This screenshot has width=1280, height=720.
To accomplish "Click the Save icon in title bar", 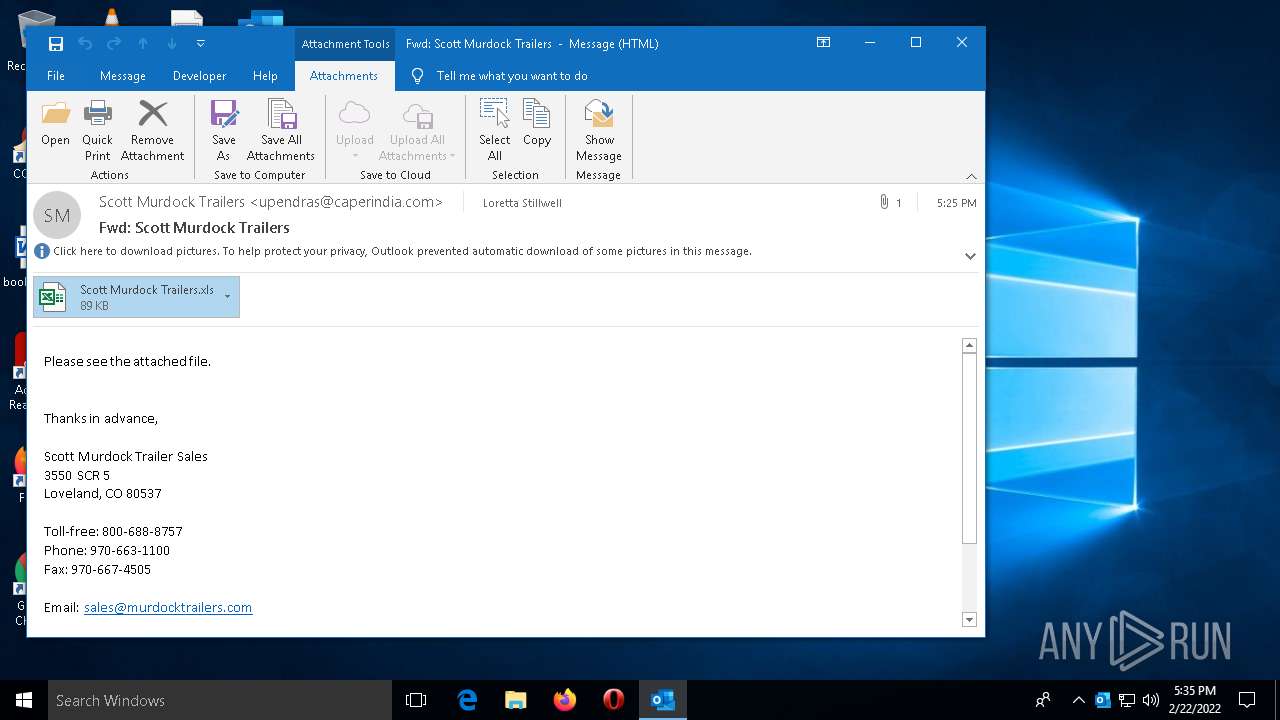I will [56, 43].
